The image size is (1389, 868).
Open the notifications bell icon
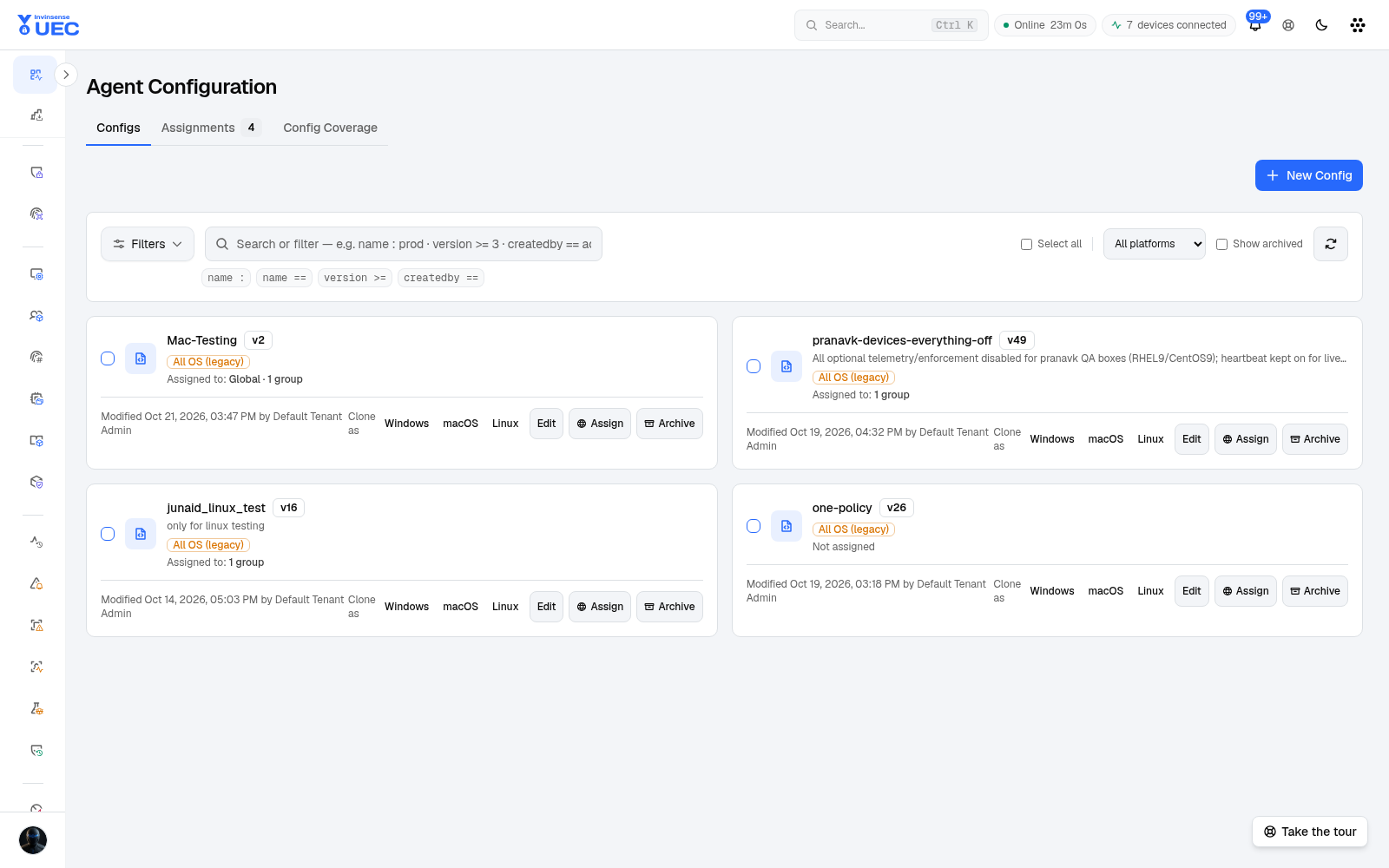tap(1255, 25)
